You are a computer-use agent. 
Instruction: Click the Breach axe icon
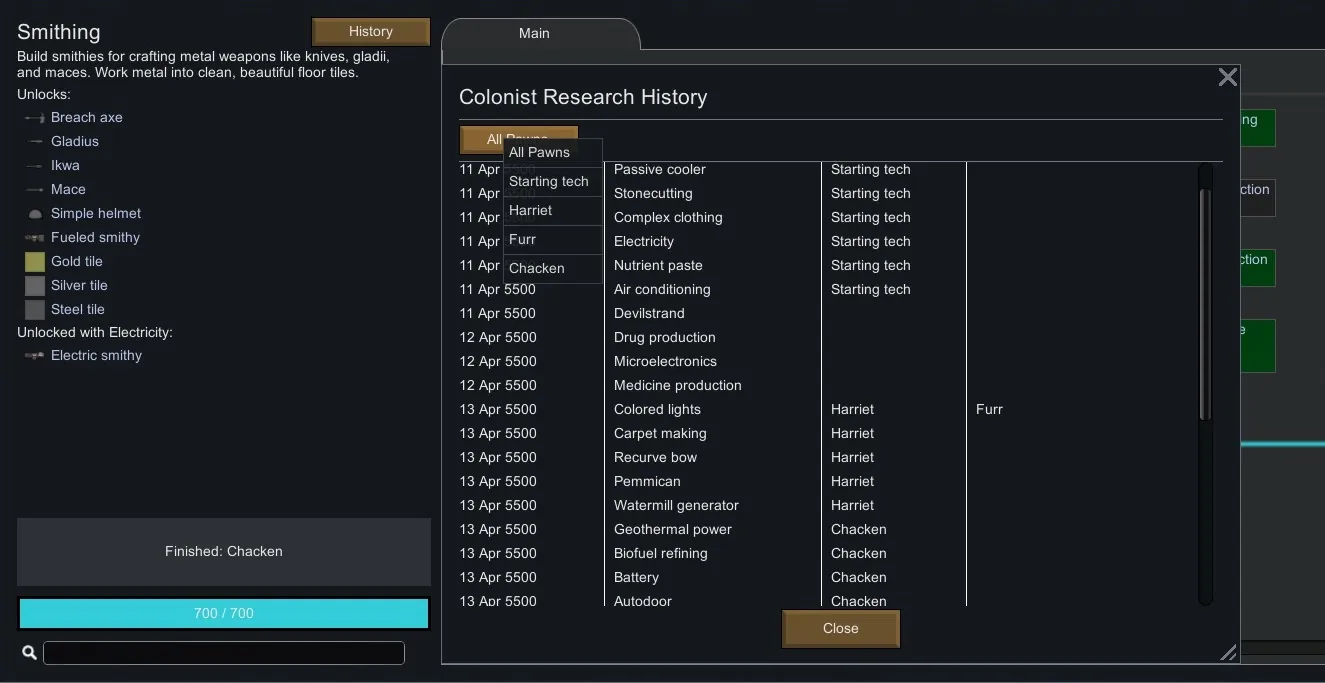pyautogui.click(x=35, y=118)
